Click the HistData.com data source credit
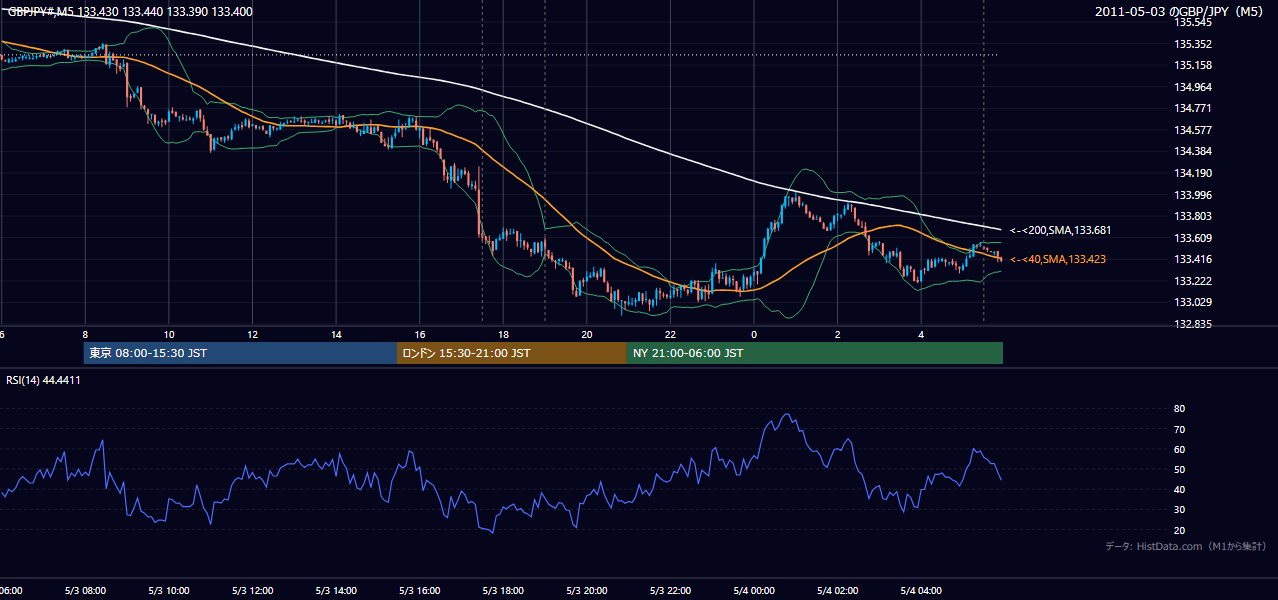 click(x=1186, y=546)
